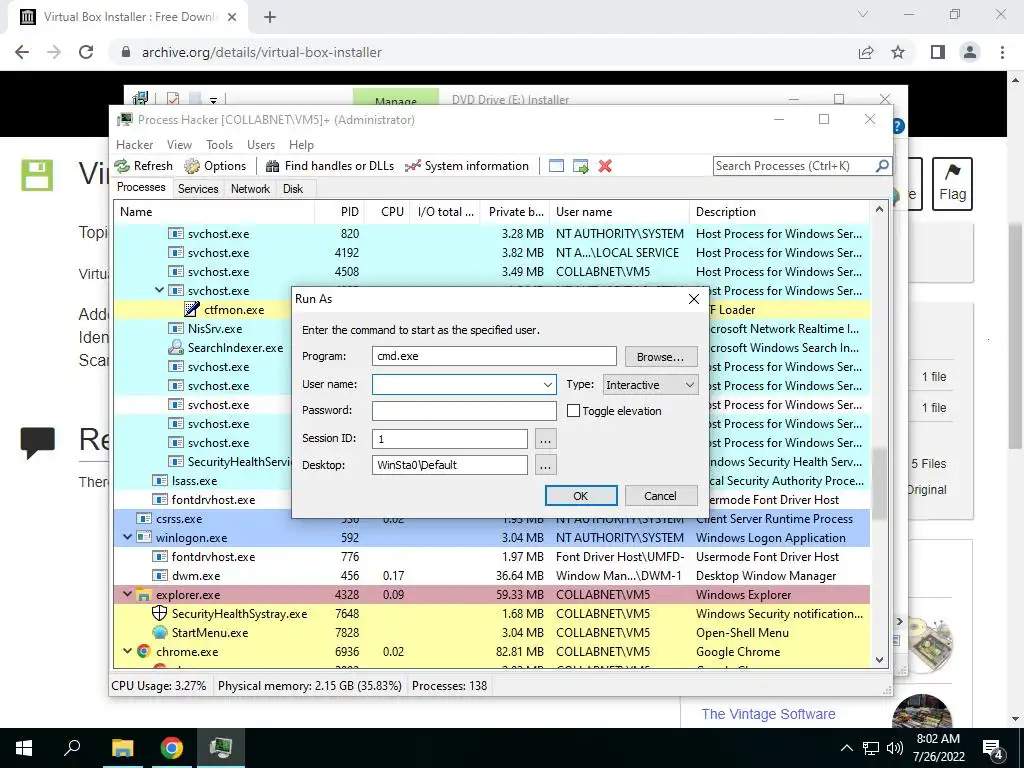This screenshot has height=768, width=1024.
Task: Open the User name combo box dropdown
Action: [548, 385]
